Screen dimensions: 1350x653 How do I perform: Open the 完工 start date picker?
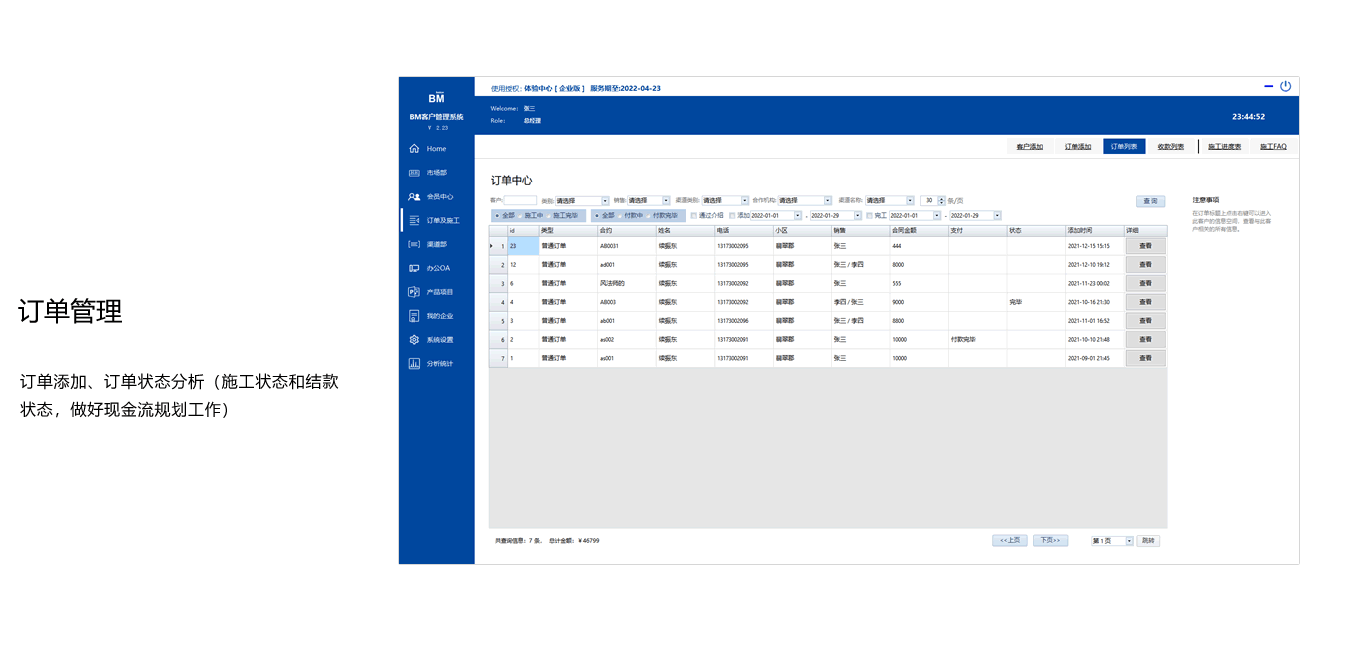[x=915, y=215]
